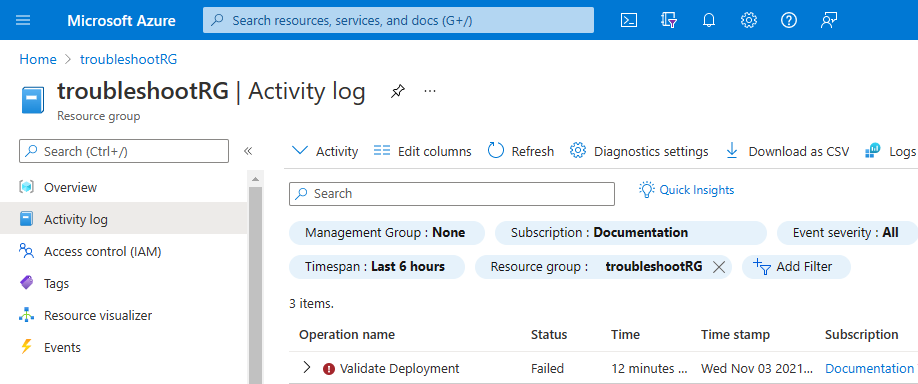The image size is (918, 384).
Task: Open the ellipsis more options next to title
Action: pos(430,91)
